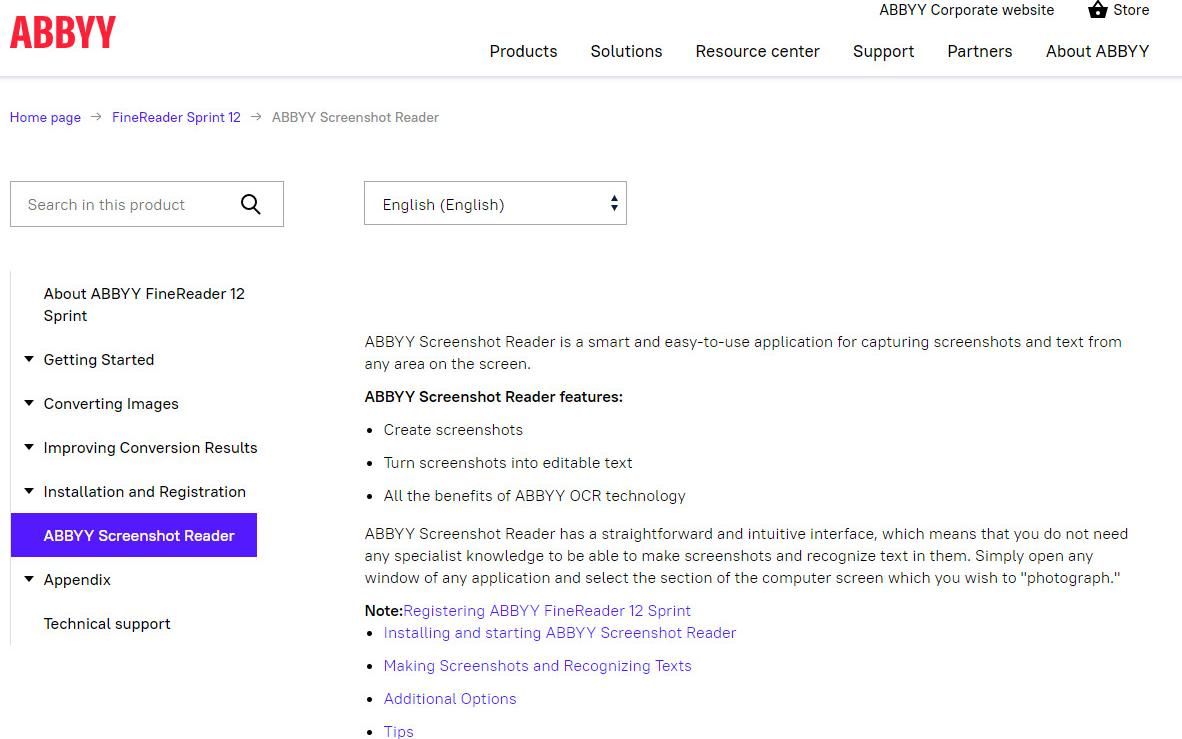Open Registering ABBYY FineReader 12 Sprint link

tap(547, 611)
